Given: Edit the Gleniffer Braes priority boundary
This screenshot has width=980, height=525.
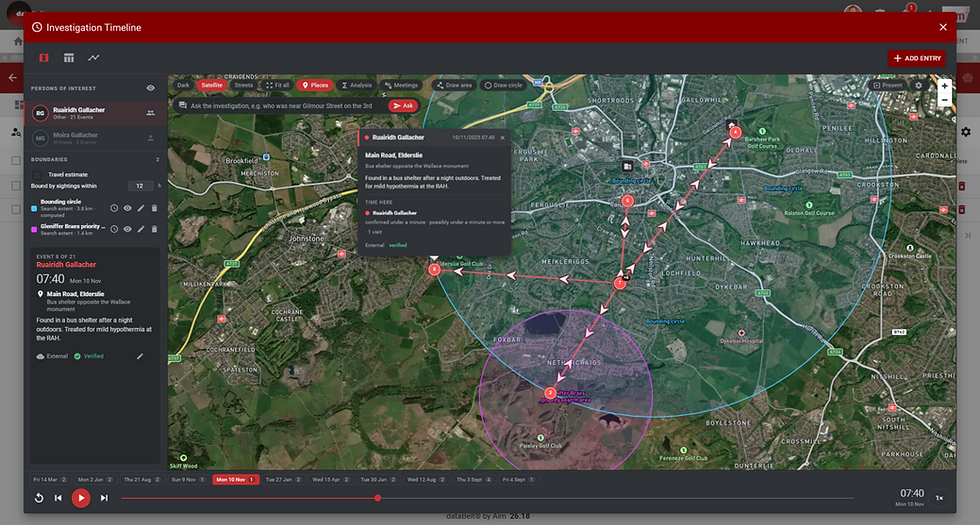Looking at the screenshot, I should [141, 229].
